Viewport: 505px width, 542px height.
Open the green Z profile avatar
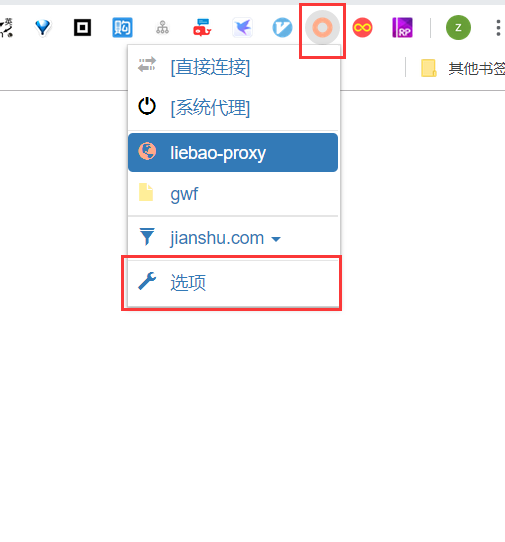coord(458,27)
